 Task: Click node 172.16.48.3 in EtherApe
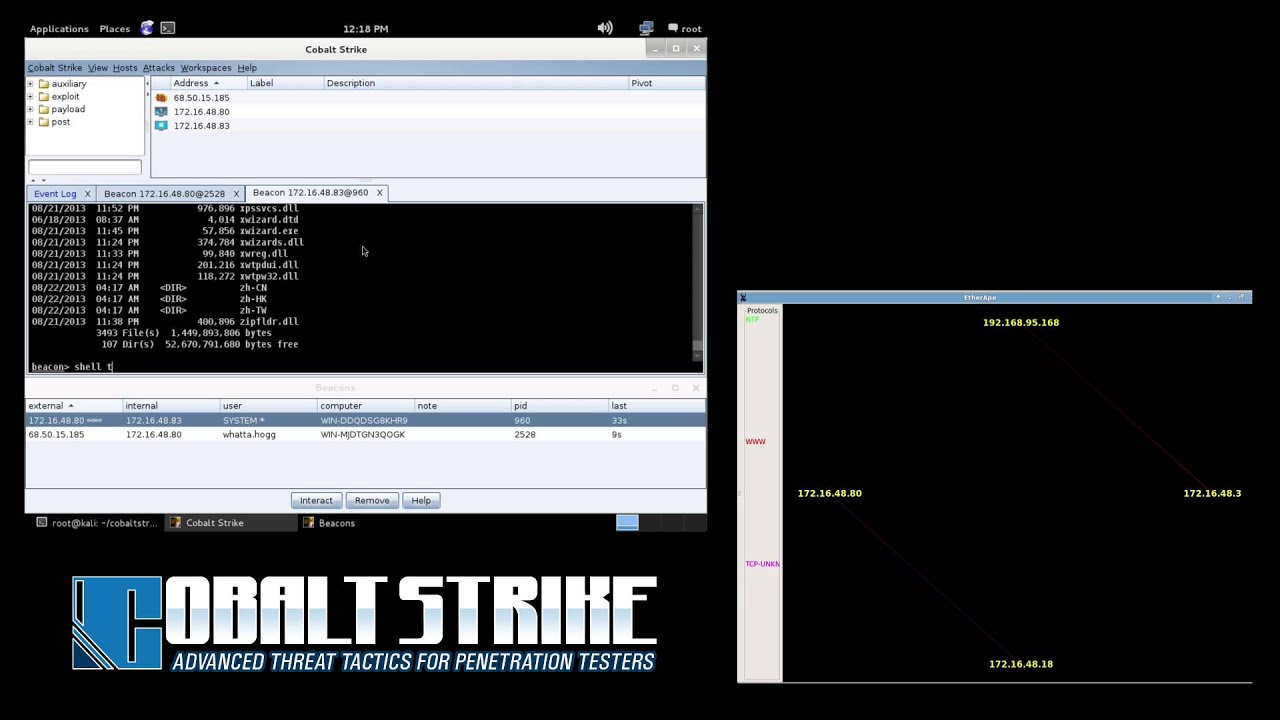coord(1212,493)
